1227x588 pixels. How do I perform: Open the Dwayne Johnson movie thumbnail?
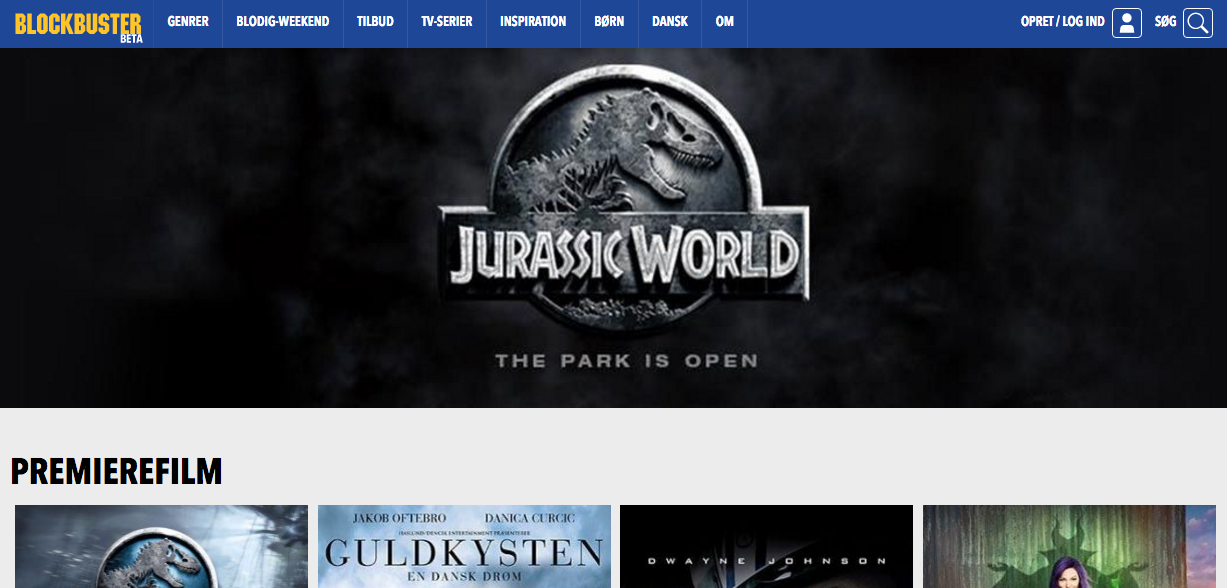coord(766,546)
